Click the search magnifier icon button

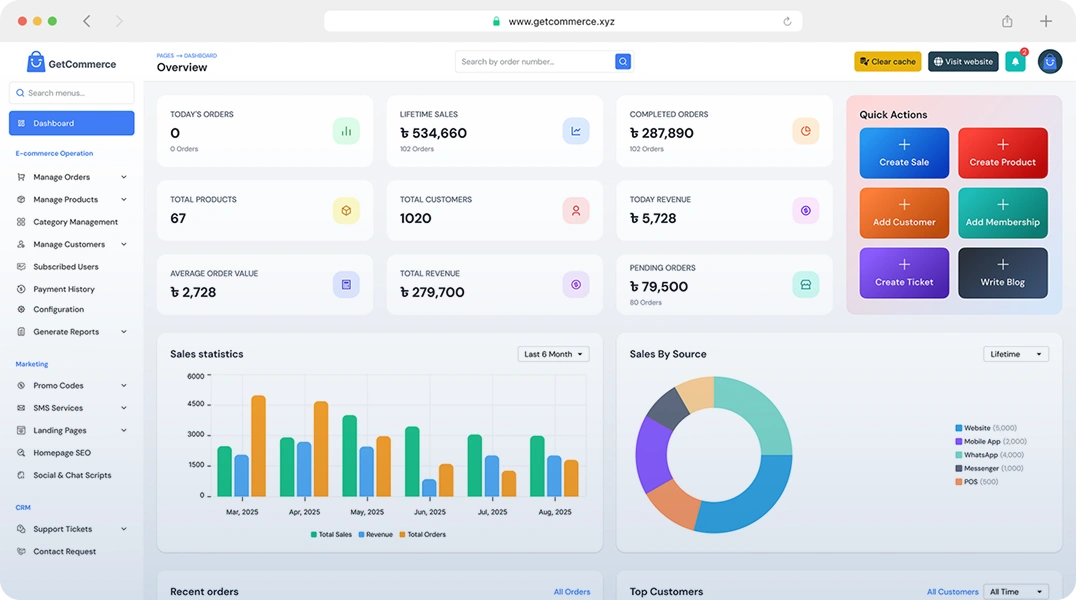(x=623, y=62)
